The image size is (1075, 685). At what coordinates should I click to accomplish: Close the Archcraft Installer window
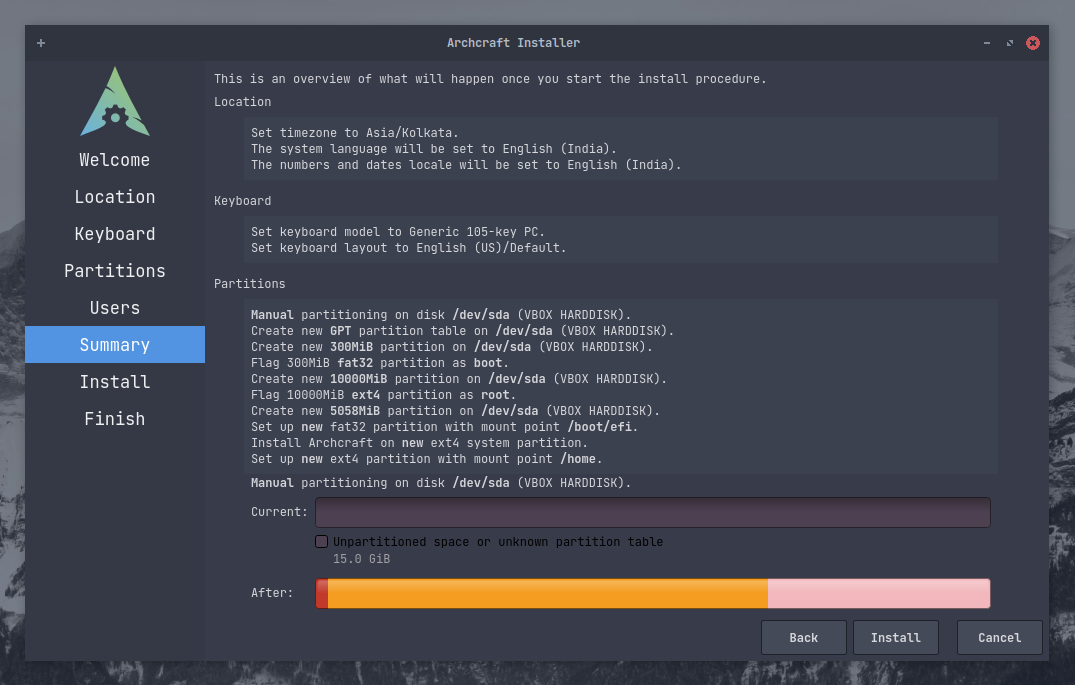(1032, 43)
